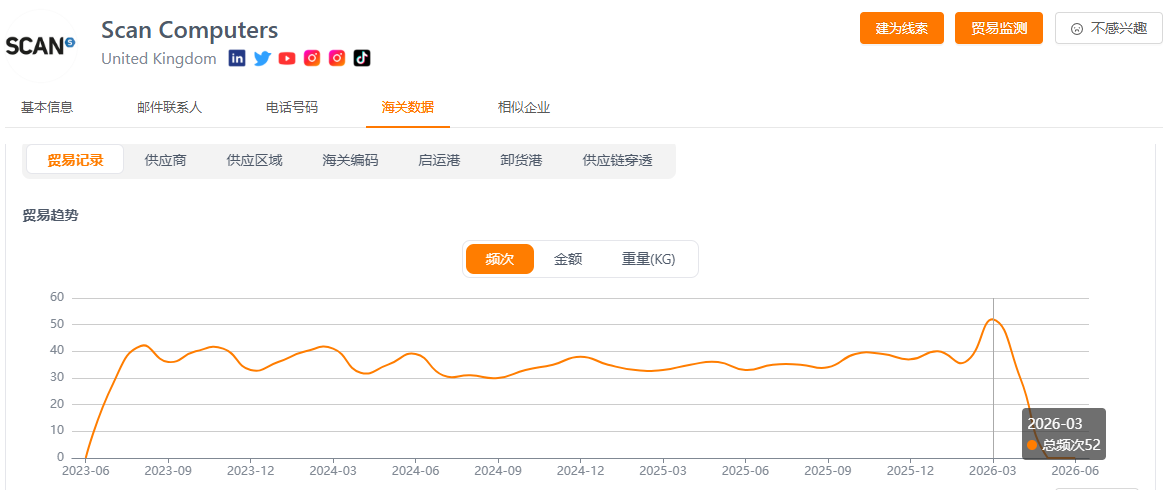Click the 50 y-axis value

pyautogui.click(x=57, y=324)
